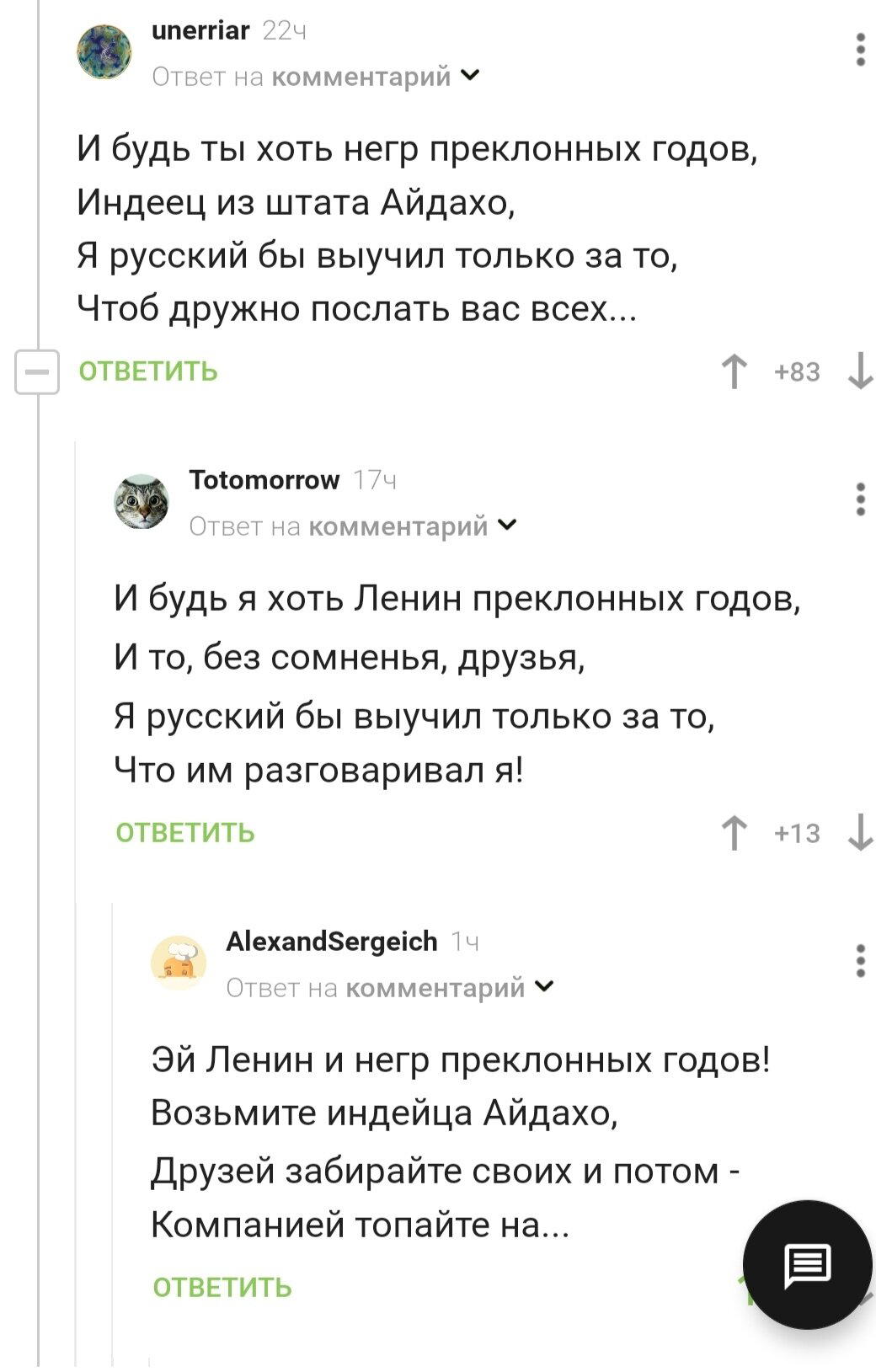Open unerriar's profile via username

point(200,32)
